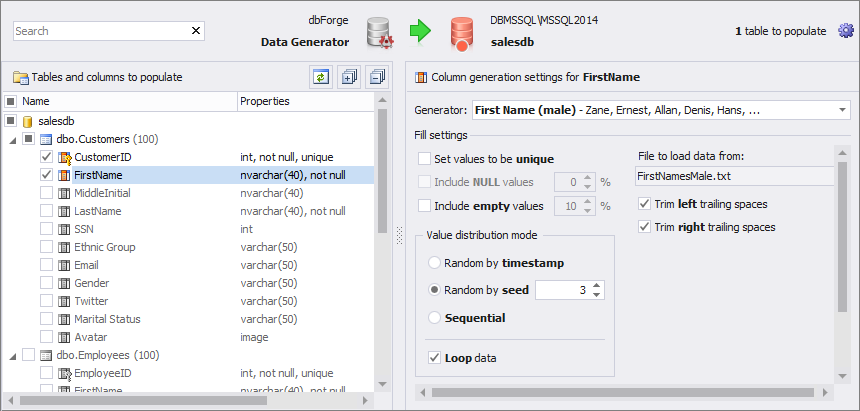The height and width of the screenshot is (411, 860).
Task: Click the Name column header
Action: [x=129, y=102]
